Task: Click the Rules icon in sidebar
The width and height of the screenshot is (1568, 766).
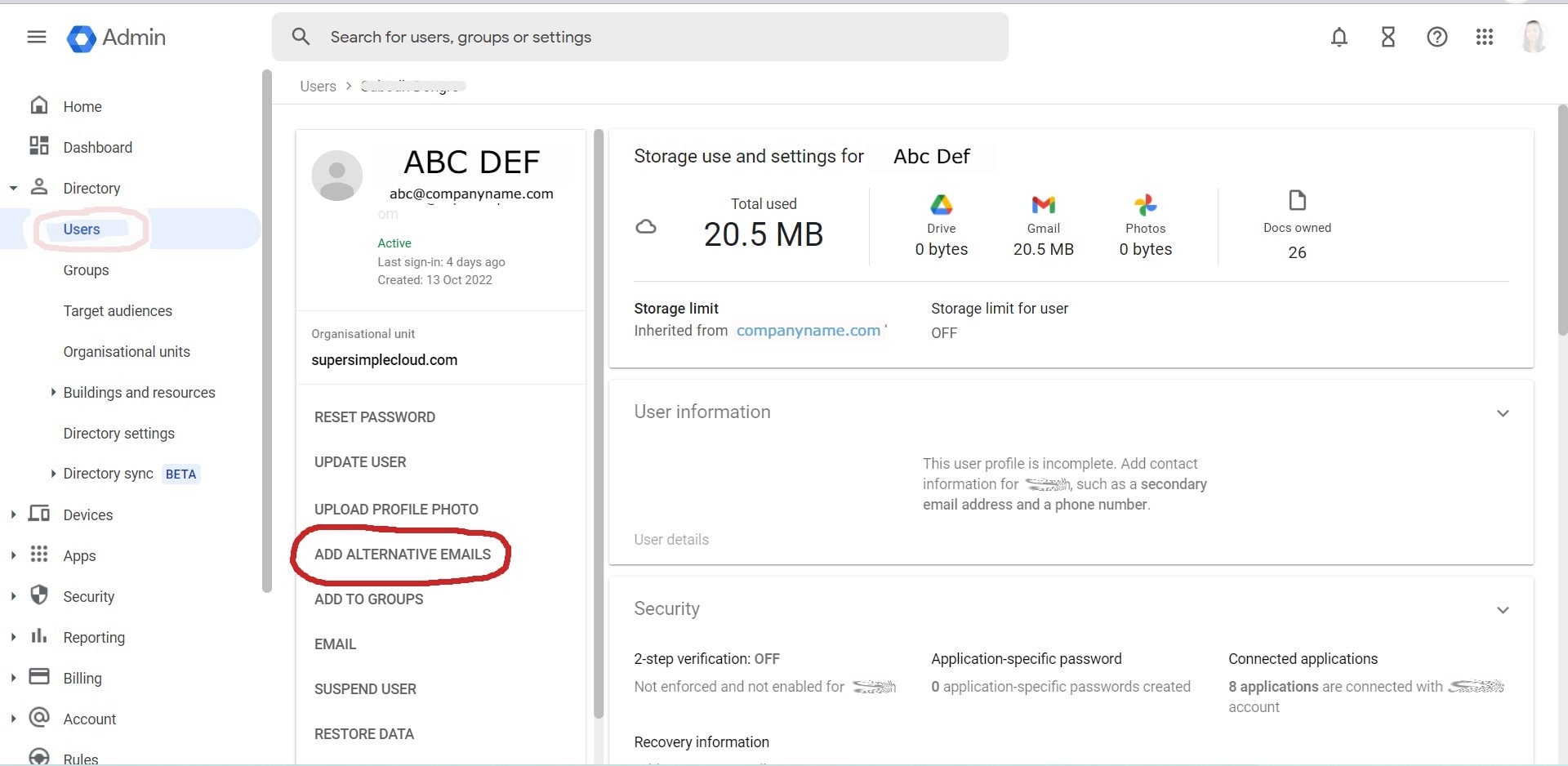Action: [x=38, y=756]
